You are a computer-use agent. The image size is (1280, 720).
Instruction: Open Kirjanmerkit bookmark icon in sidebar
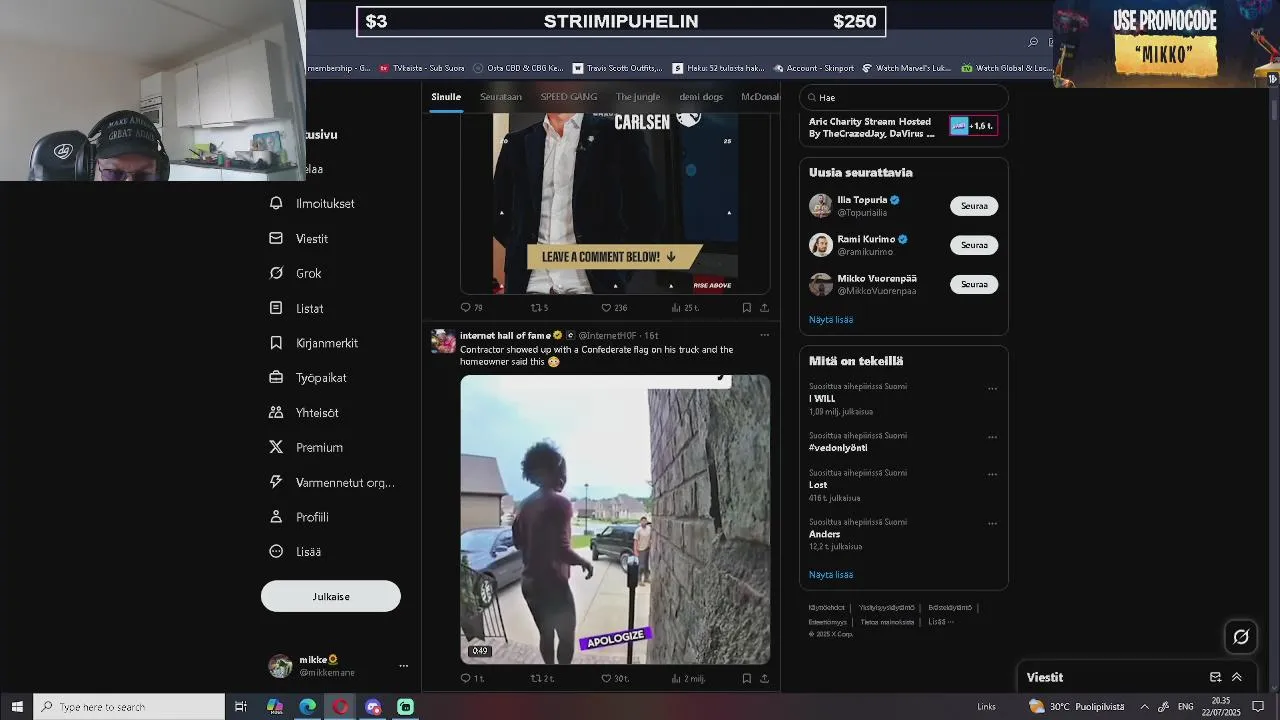click(x=276, y=343)
